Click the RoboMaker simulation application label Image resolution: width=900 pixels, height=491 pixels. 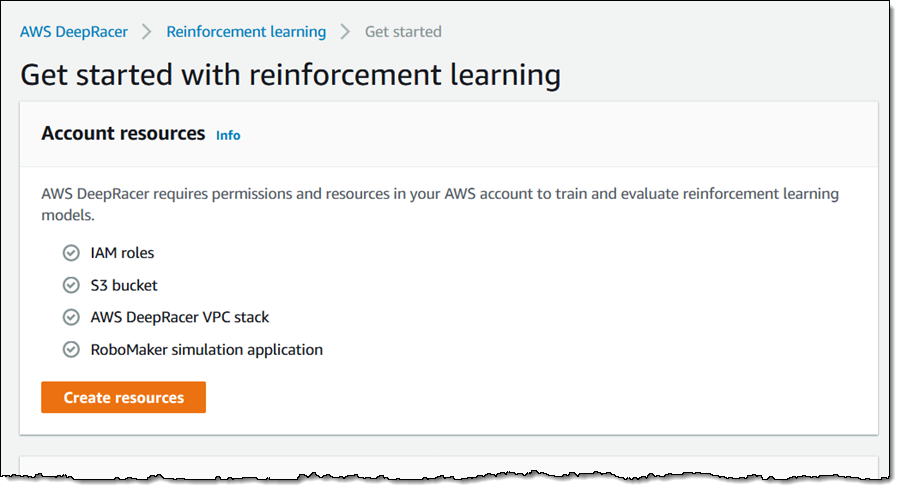click(206, 349)
